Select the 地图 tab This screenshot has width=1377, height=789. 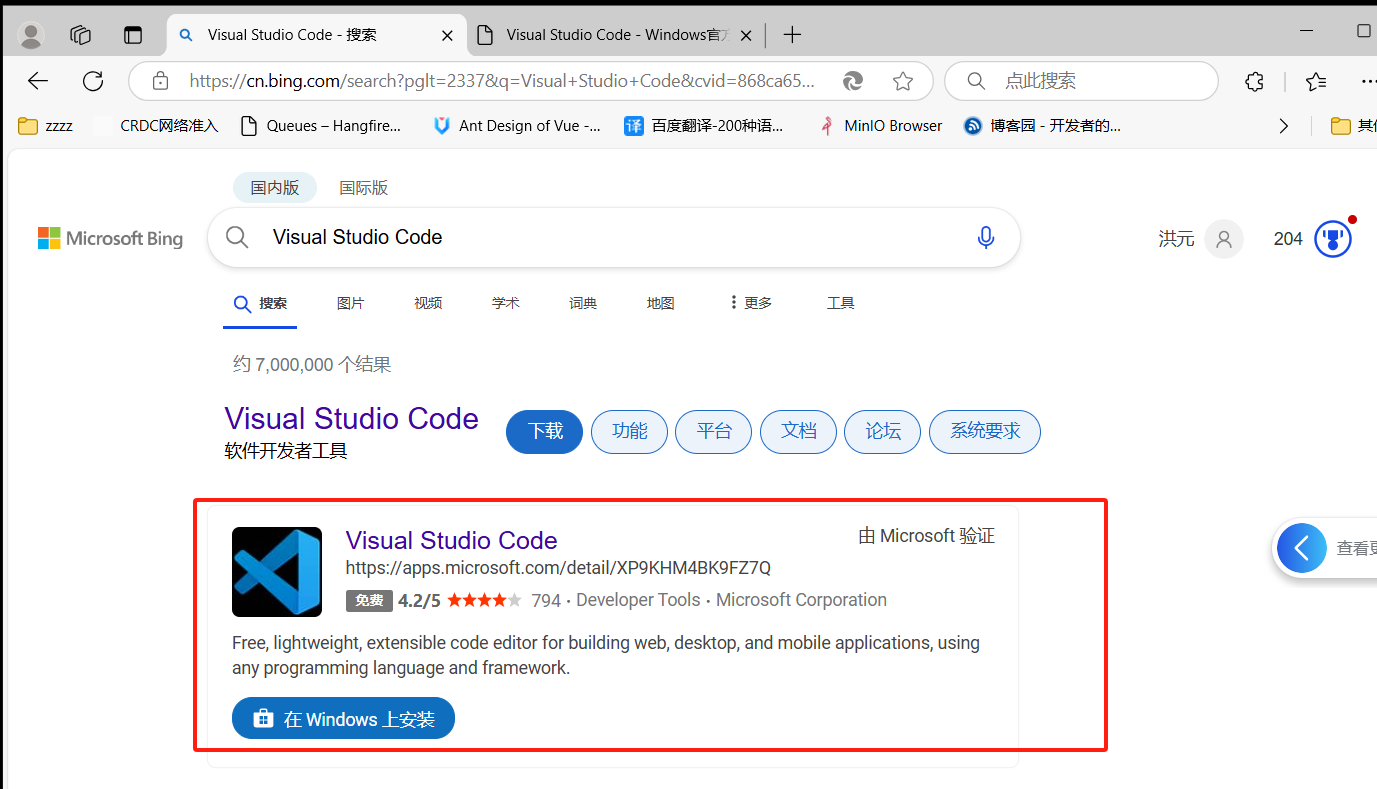click(661, 303)
